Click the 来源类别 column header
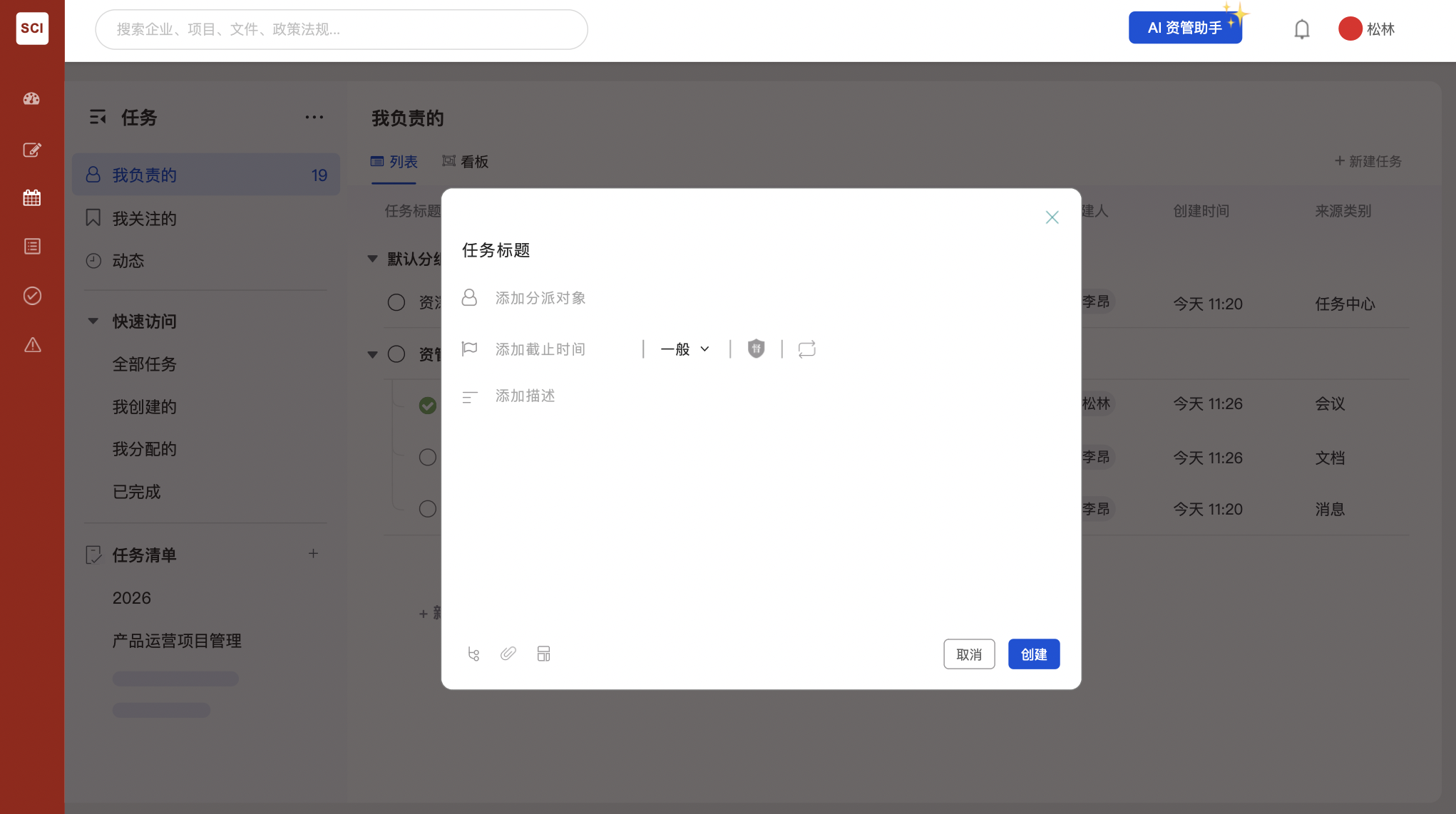Image resolution: width=1456 pixels, height=814 pixels. [1343, 211]
